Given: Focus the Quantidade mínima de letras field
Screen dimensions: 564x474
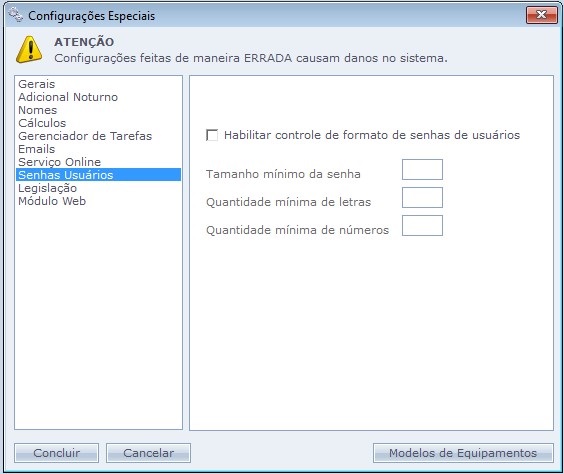Looking at the screenshot, I should [422, 197].
